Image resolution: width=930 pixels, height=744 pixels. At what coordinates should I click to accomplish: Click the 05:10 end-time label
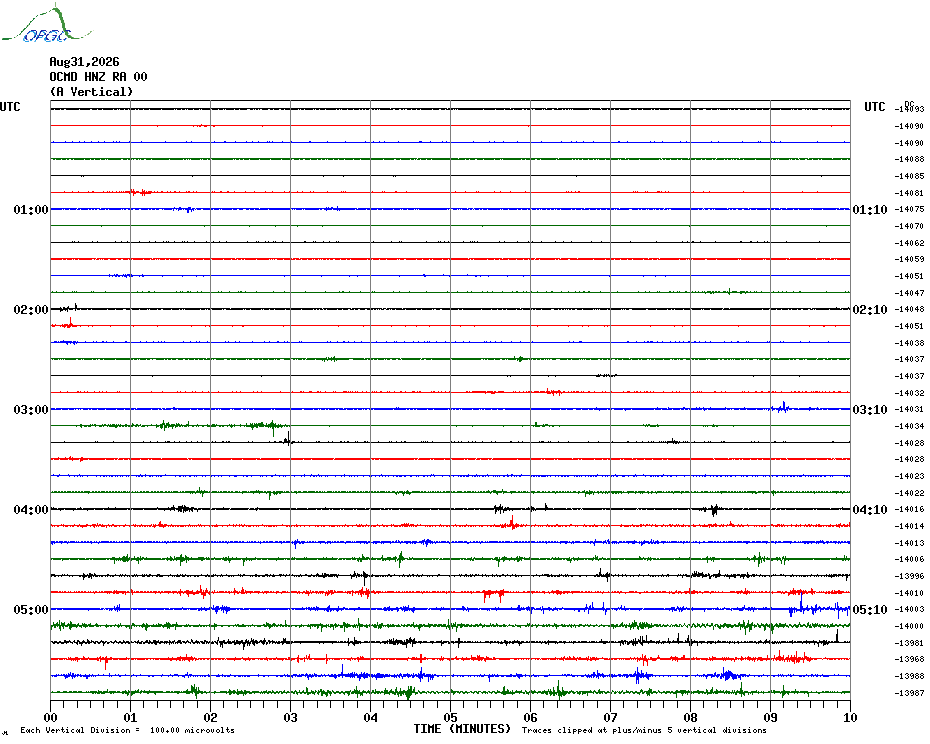[x=870, y=609]
